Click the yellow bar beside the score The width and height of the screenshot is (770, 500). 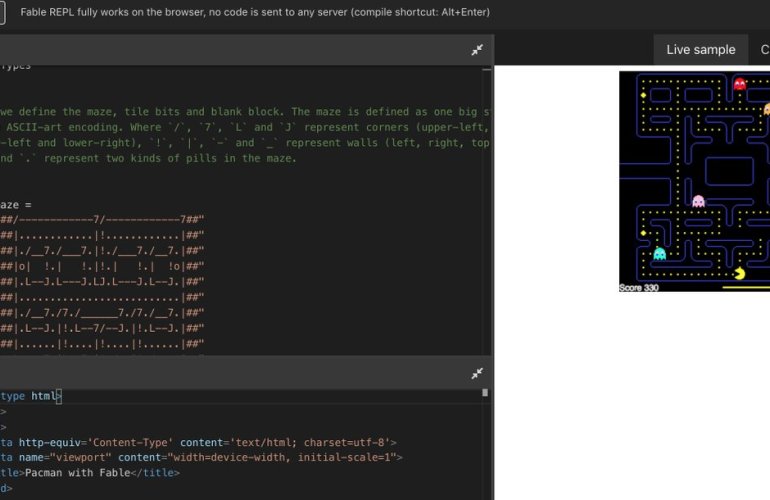746,288
